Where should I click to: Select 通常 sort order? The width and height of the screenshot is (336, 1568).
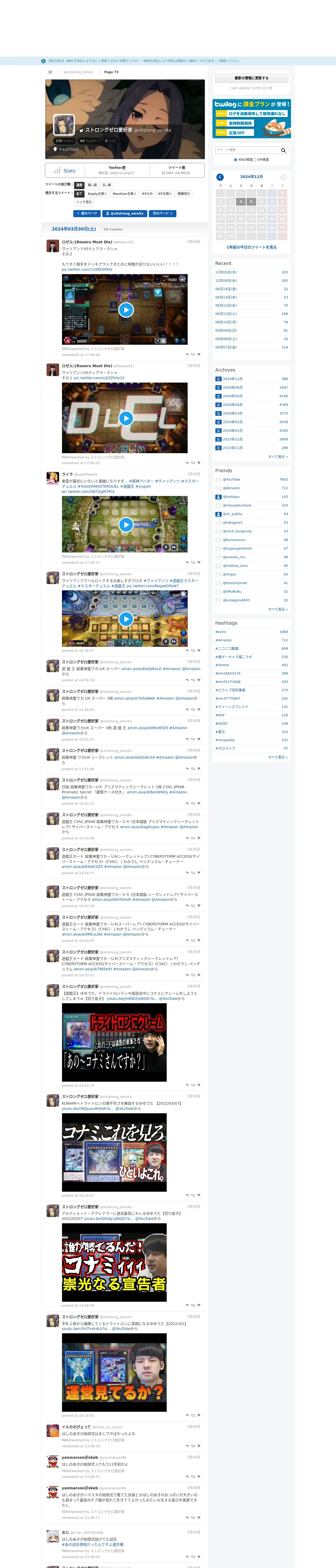79,185
